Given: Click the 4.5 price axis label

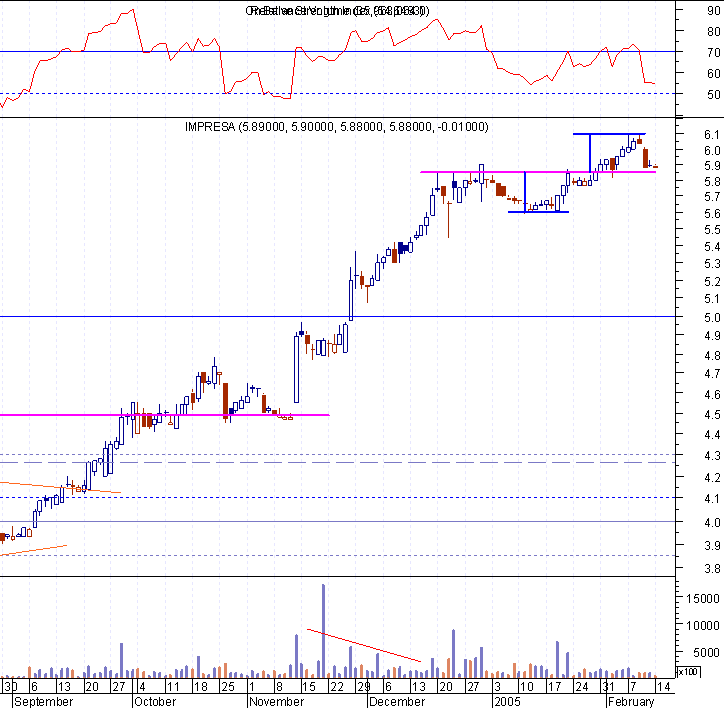Looking at the screenshot, I should (712, 415).
